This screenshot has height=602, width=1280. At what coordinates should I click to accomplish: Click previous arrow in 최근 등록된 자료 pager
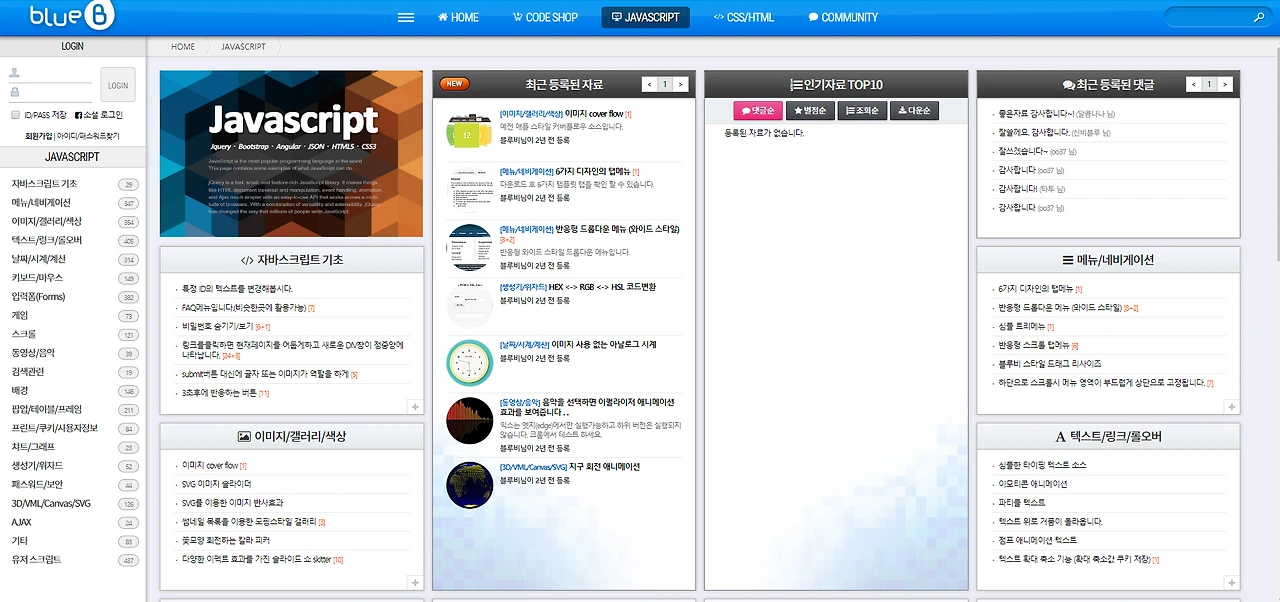[649, 85]
